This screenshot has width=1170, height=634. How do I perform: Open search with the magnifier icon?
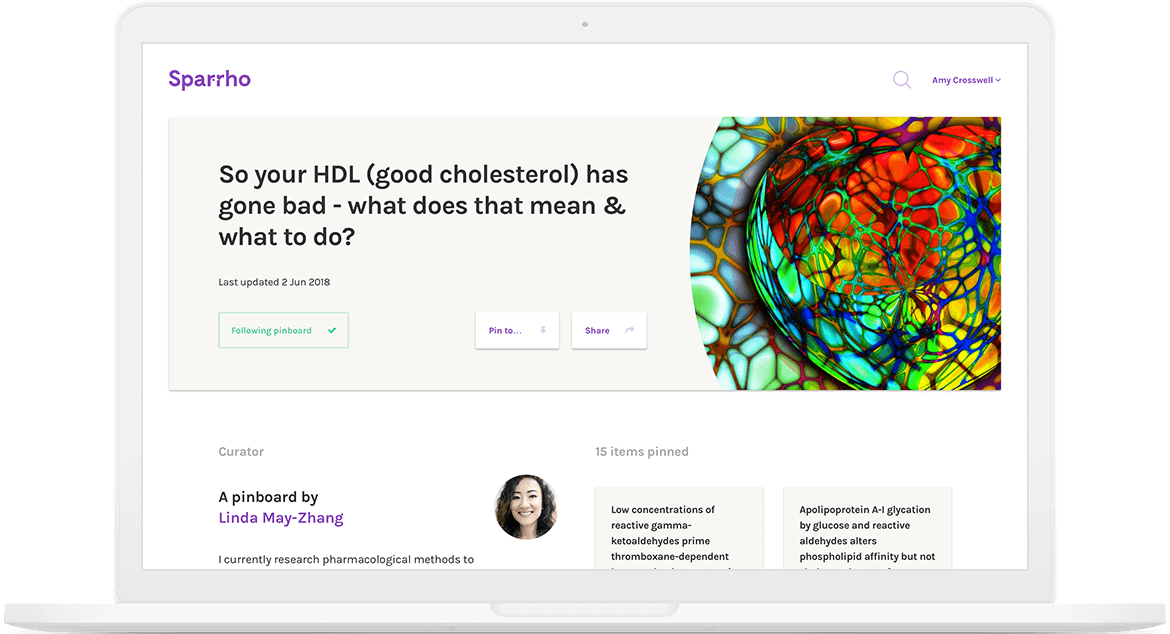pyautogui.click(x=902, y=80)
